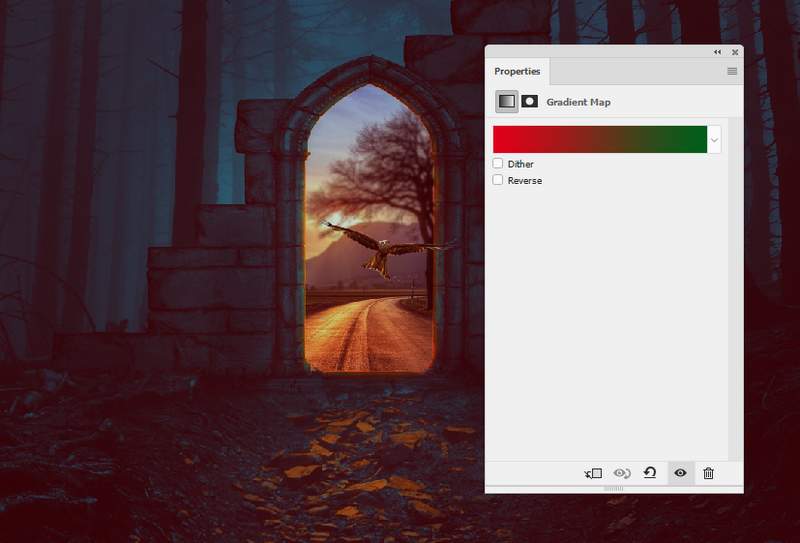Reset adjustment to its defaults
Screen dimensions: 800x543
click(x=650, y=473)
